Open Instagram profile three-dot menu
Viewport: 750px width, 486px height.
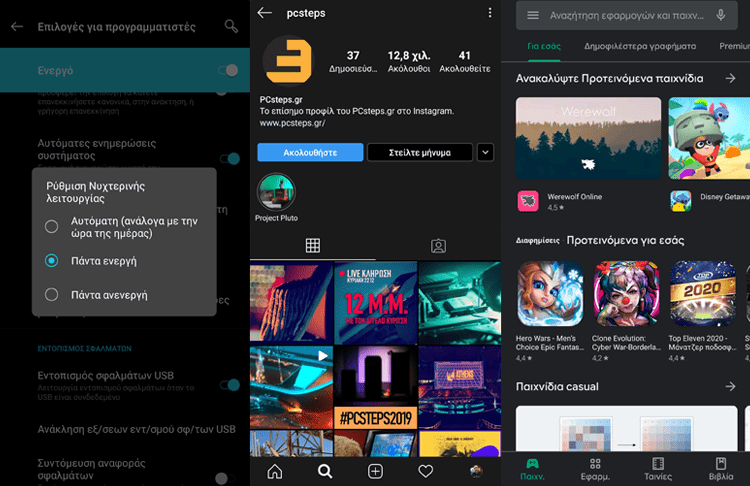coord(490,13)
